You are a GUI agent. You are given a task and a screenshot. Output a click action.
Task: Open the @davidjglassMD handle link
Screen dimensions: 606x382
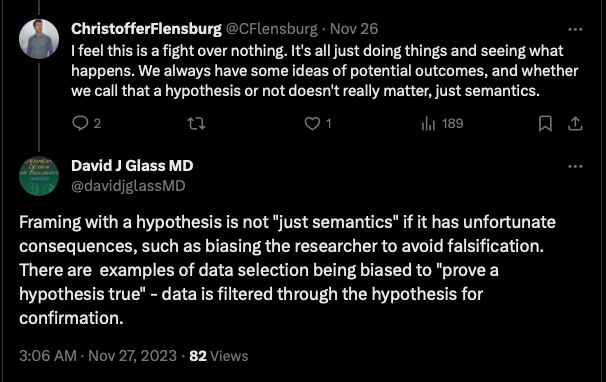(128, 186)
